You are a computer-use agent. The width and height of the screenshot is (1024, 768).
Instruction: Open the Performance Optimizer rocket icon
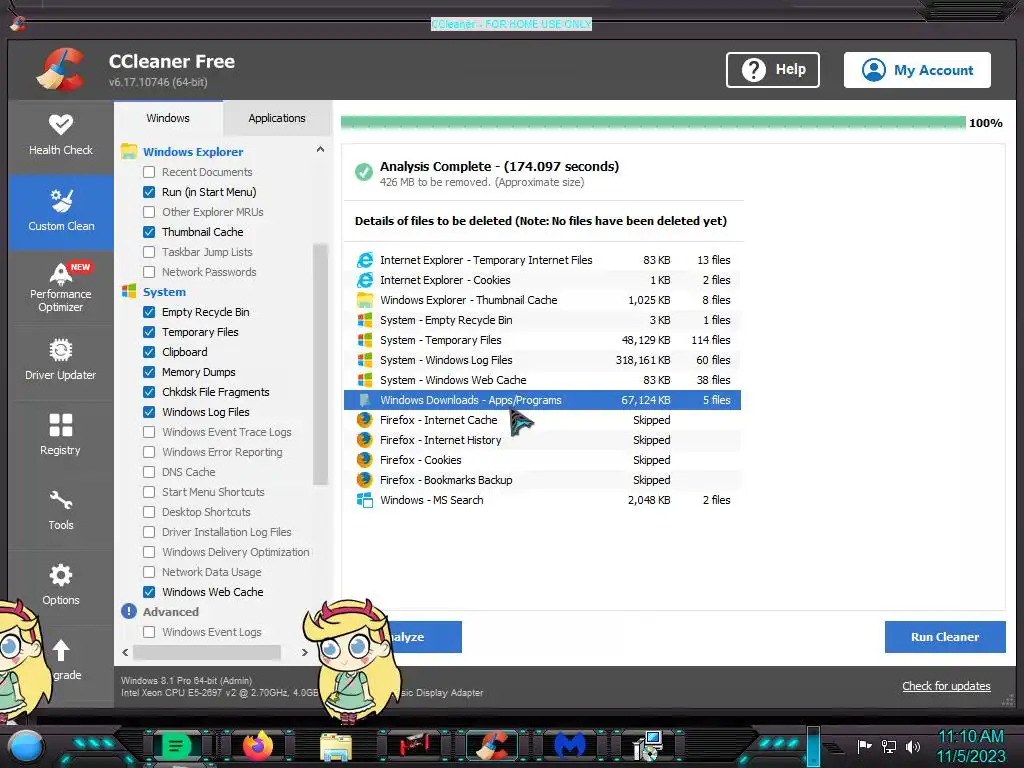point(61,273)
